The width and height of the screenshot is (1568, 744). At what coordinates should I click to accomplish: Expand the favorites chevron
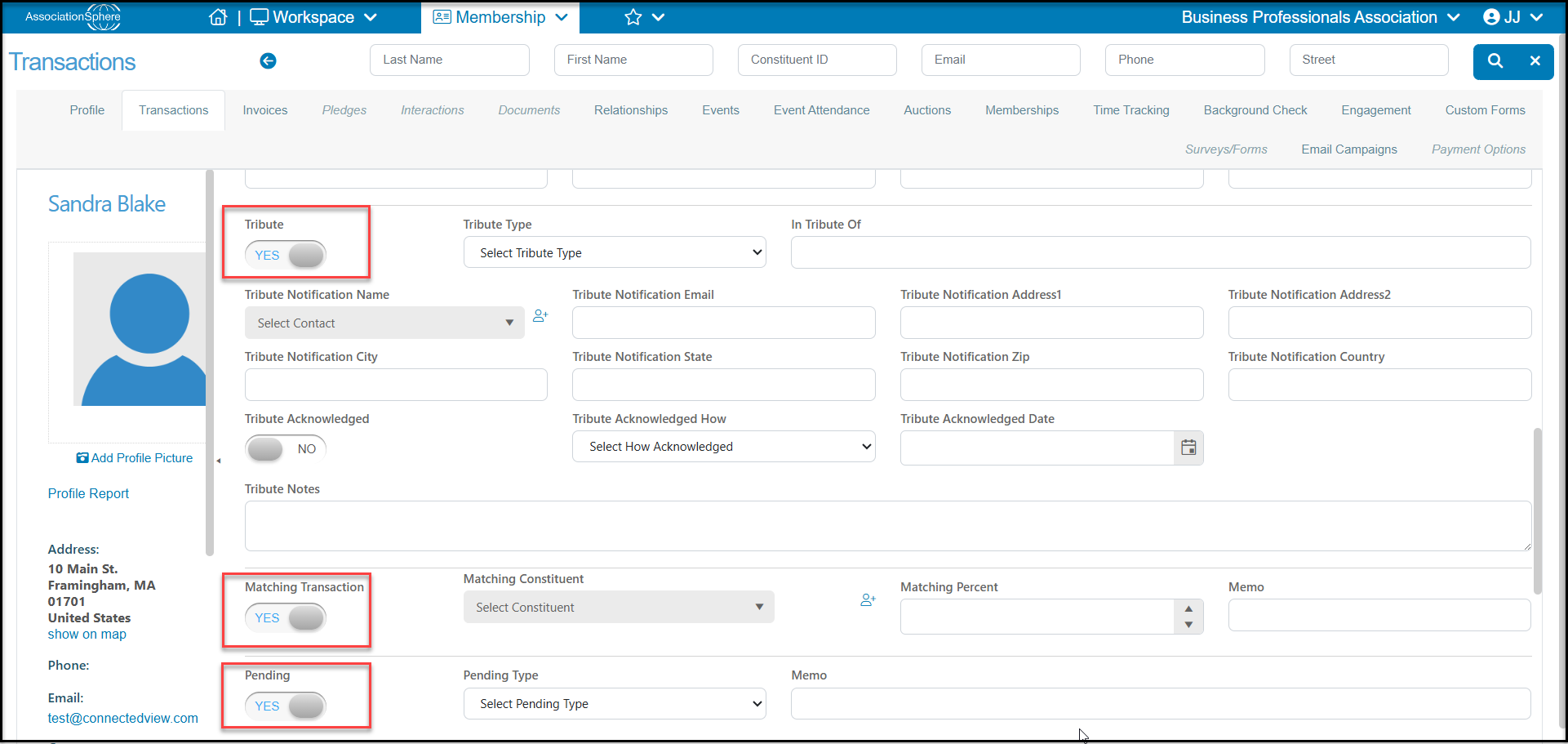click(659, 17)
